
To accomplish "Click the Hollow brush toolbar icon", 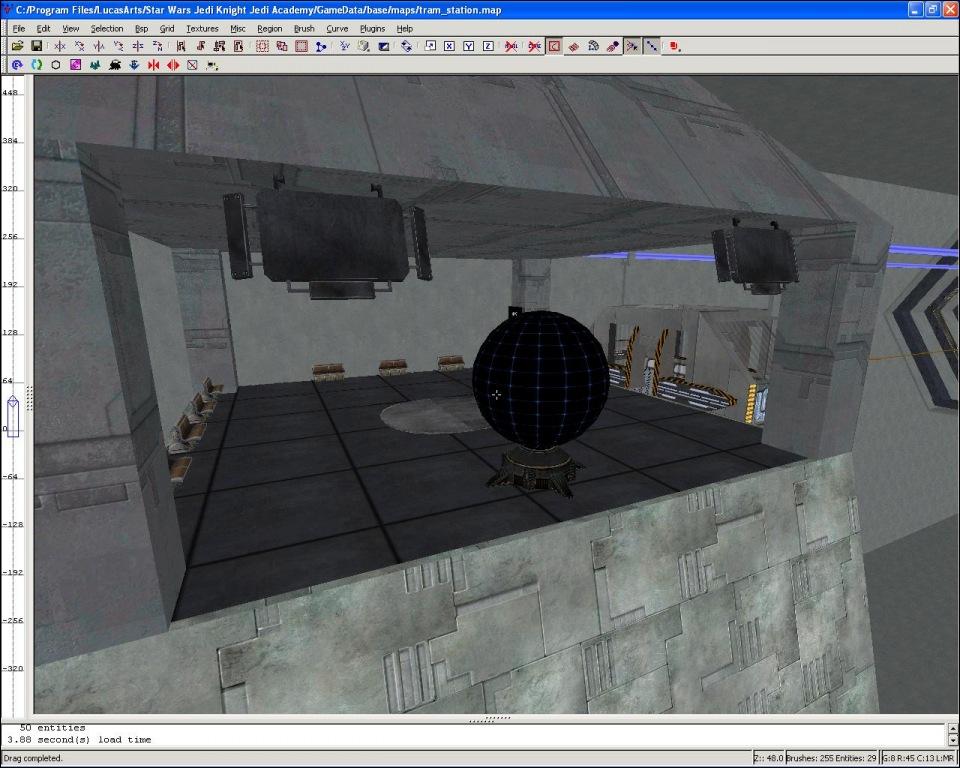I will coord(301,46).
